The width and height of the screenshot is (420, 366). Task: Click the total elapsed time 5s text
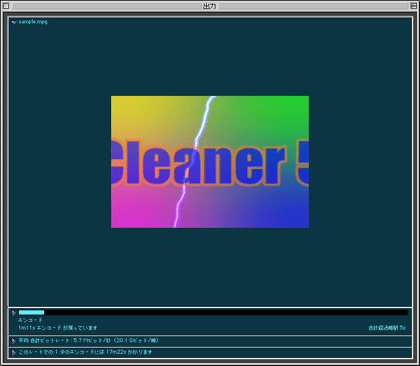tap(387, 328)
